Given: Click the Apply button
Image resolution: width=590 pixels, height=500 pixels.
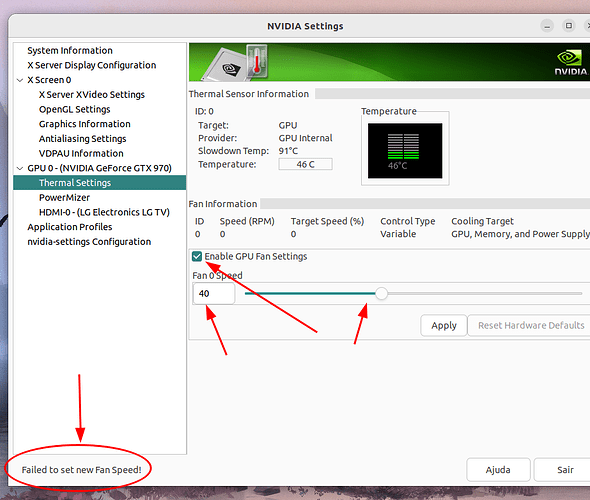Looking at the screenshot, I should [x=444, y=325].
